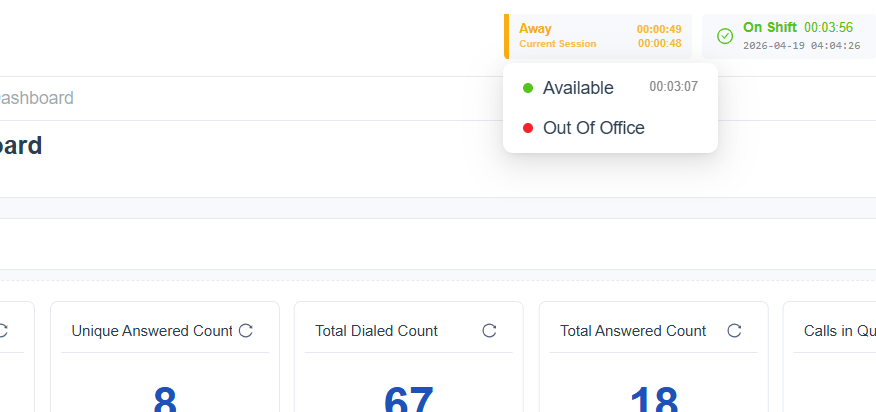Screen dimensions: 876x412
Task: Click the Available timer 00:03:07
Action: [673, 87]
